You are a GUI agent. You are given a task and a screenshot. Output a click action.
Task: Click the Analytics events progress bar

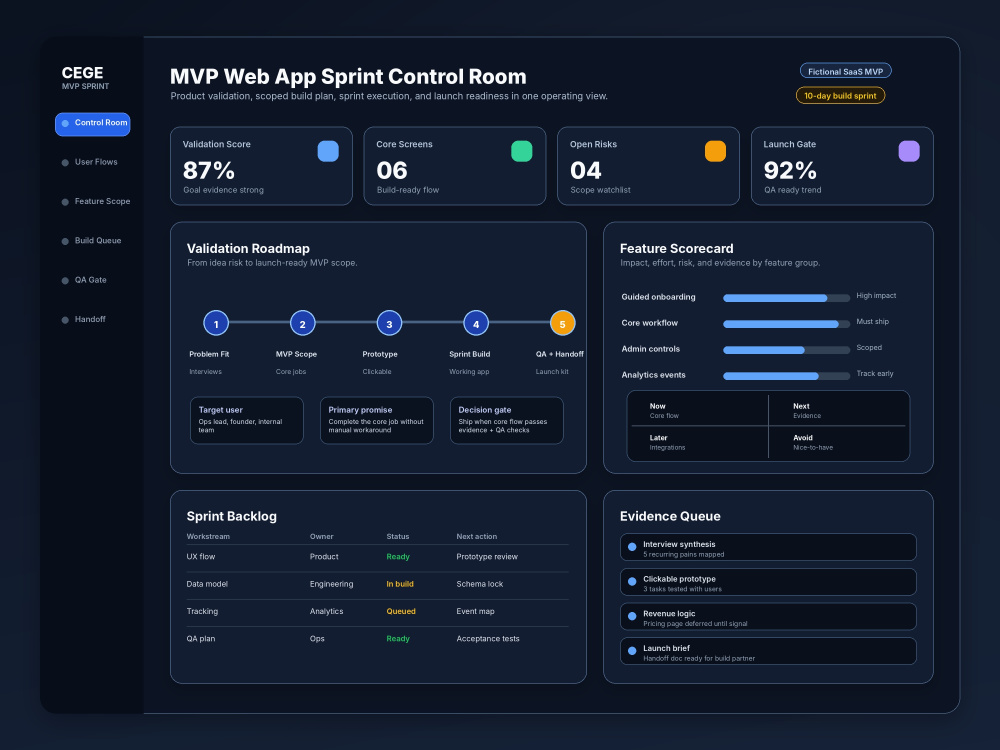click(786, 376)
